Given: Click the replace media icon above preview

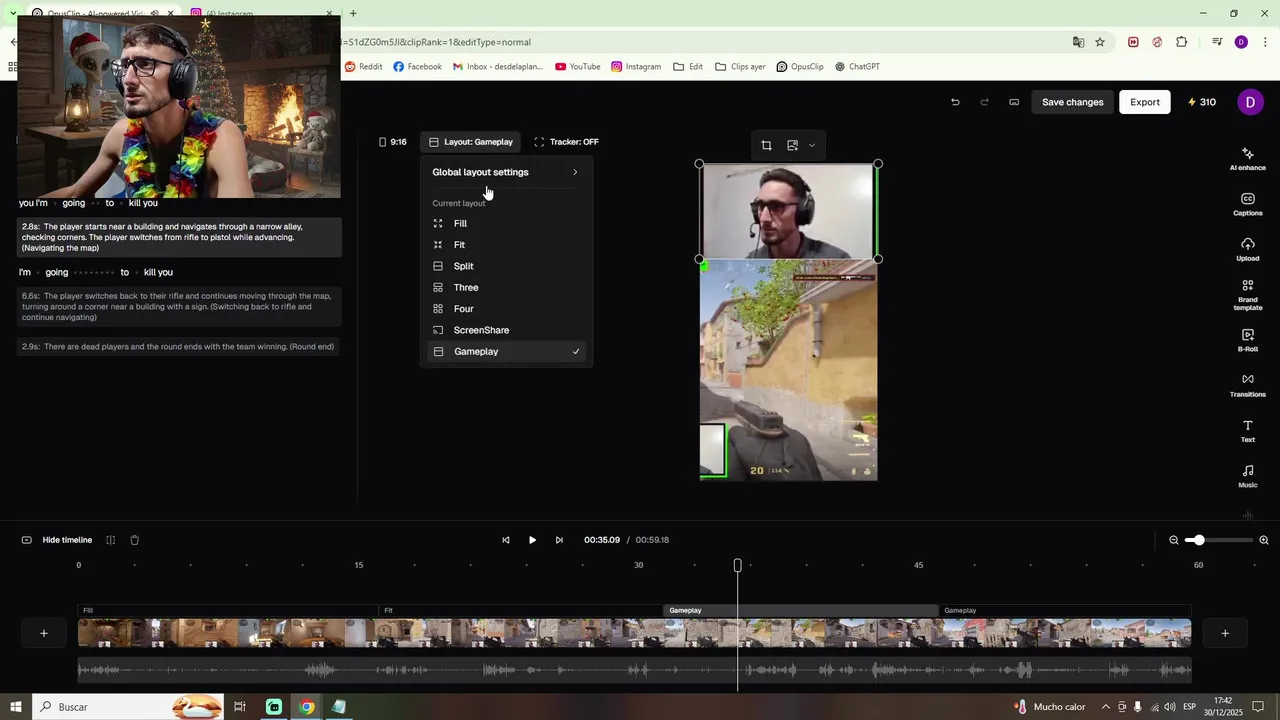Looking at the screenshot, I should [x=792, y=145].
